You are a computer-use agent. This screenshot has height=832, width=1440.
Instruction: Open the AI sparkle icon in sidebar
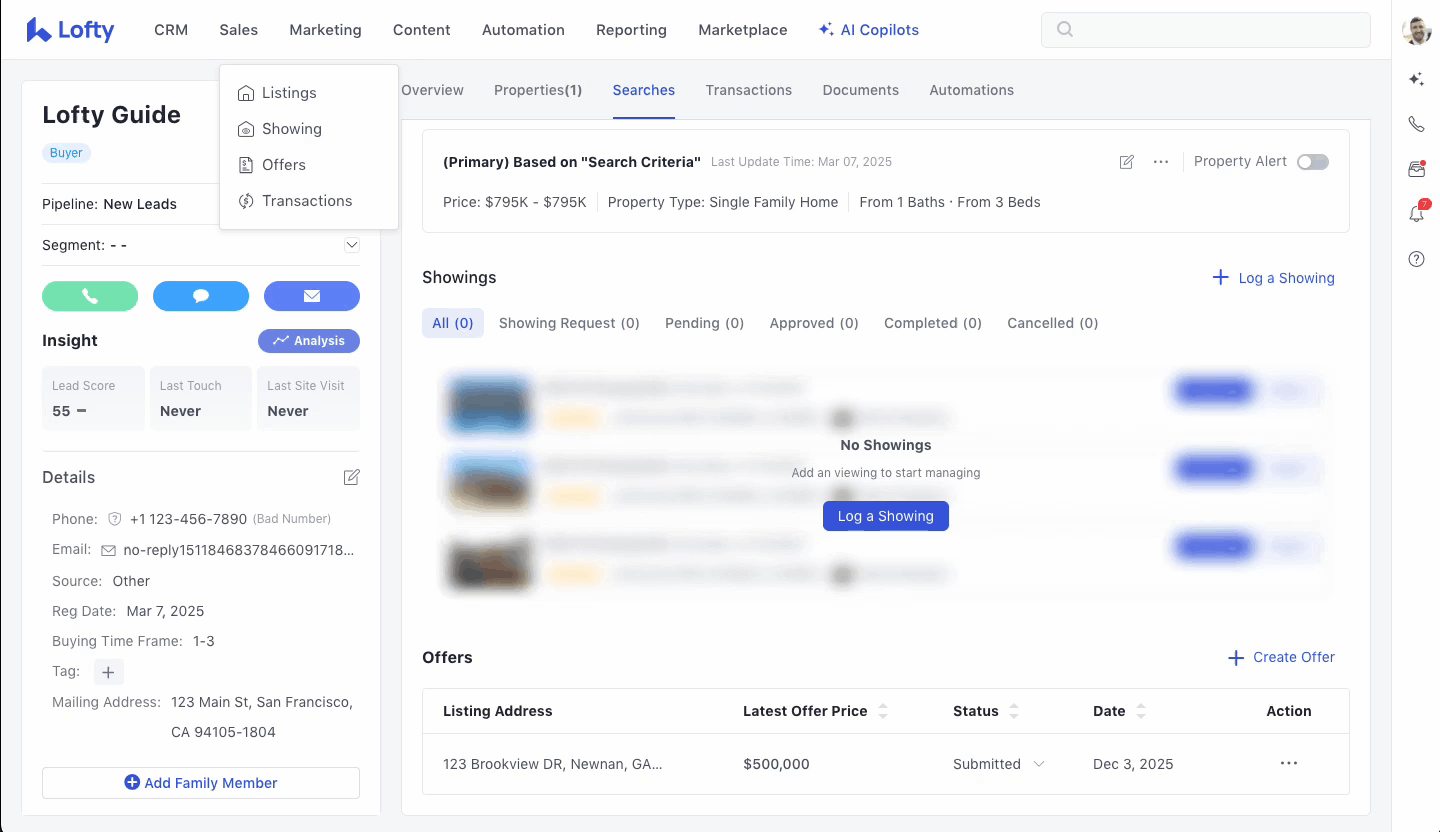(x=1416, y=79)
